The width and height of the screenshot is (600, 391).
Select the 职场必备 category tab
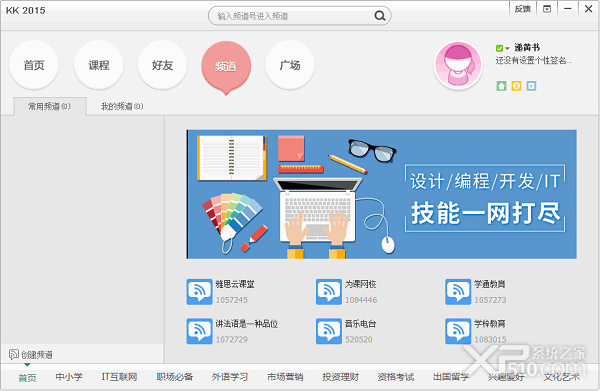[174, 377]
